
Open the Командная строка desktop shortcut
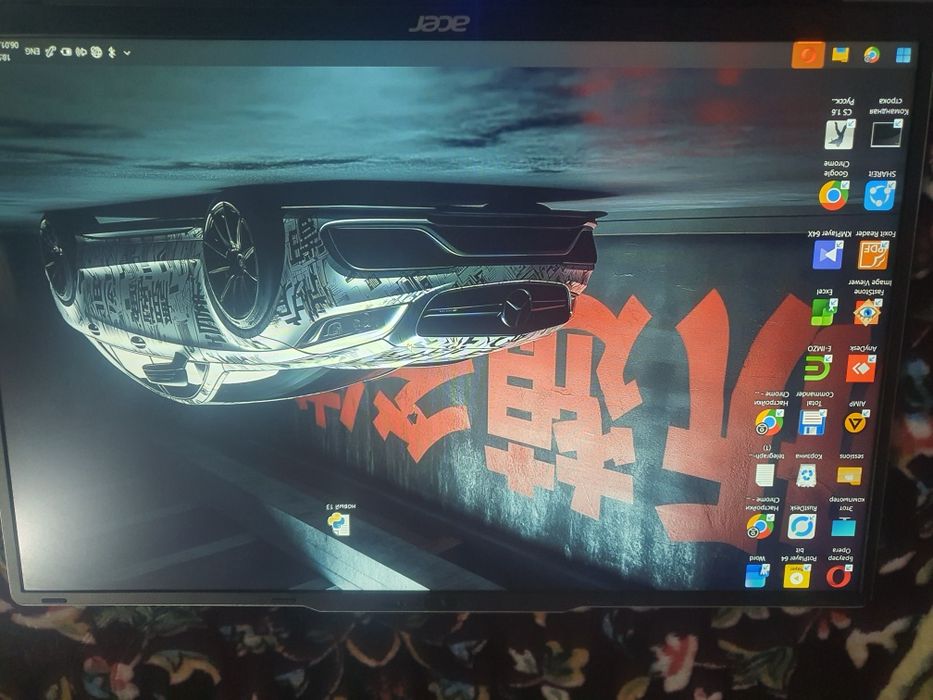click(x=887, y=134)
